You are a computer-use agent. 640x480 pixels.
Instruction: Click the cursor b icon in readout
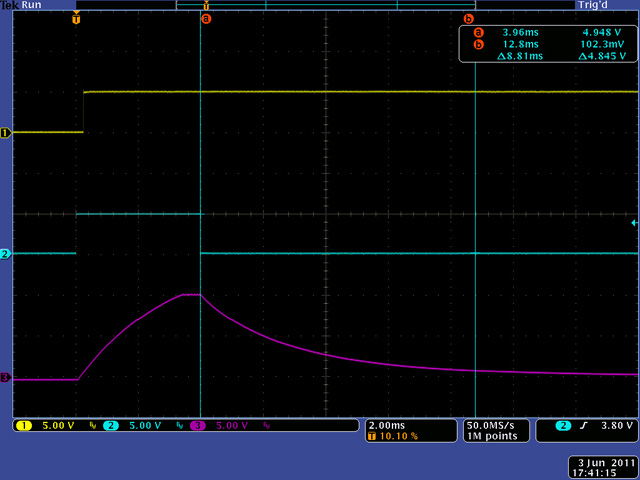pyautogui.click(x=477, y=44)
